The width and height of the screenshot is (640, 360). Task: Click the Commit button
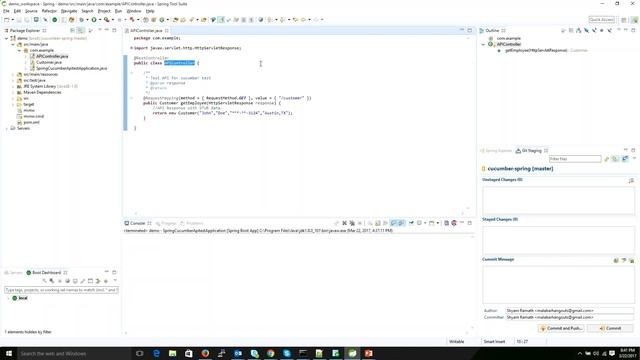[x=610, y=328]
